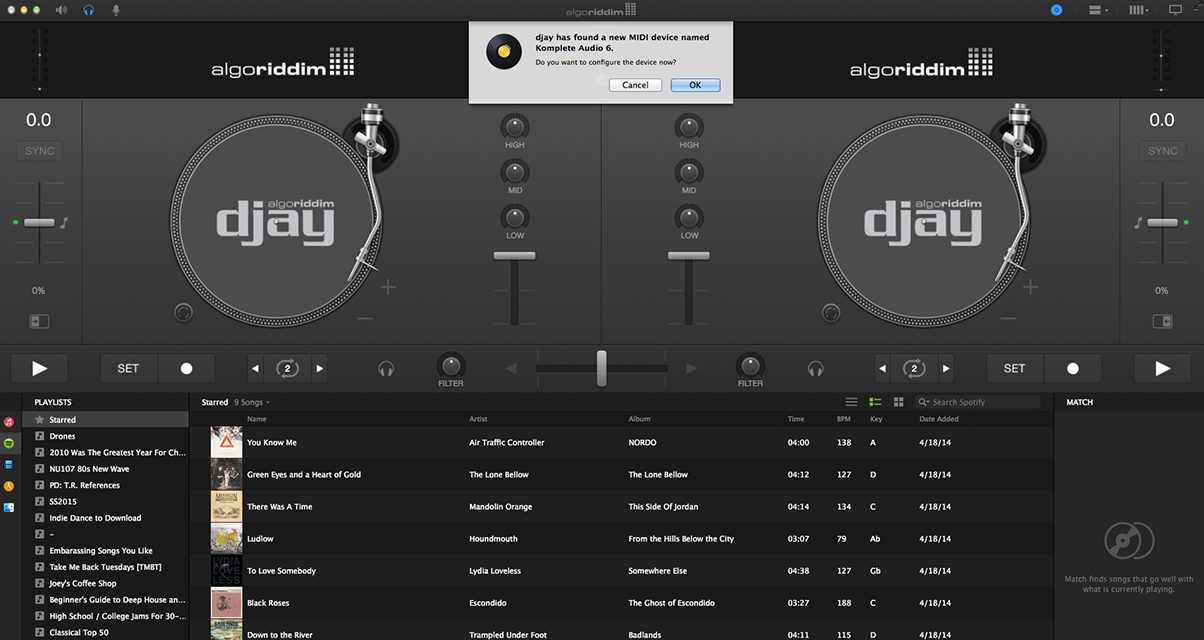The height and width of the screenshot is (640, 1204).
Task: Toggle the headphones pre-cue icon in title bar
Action: pyautogui.click(x=89, y=9)
